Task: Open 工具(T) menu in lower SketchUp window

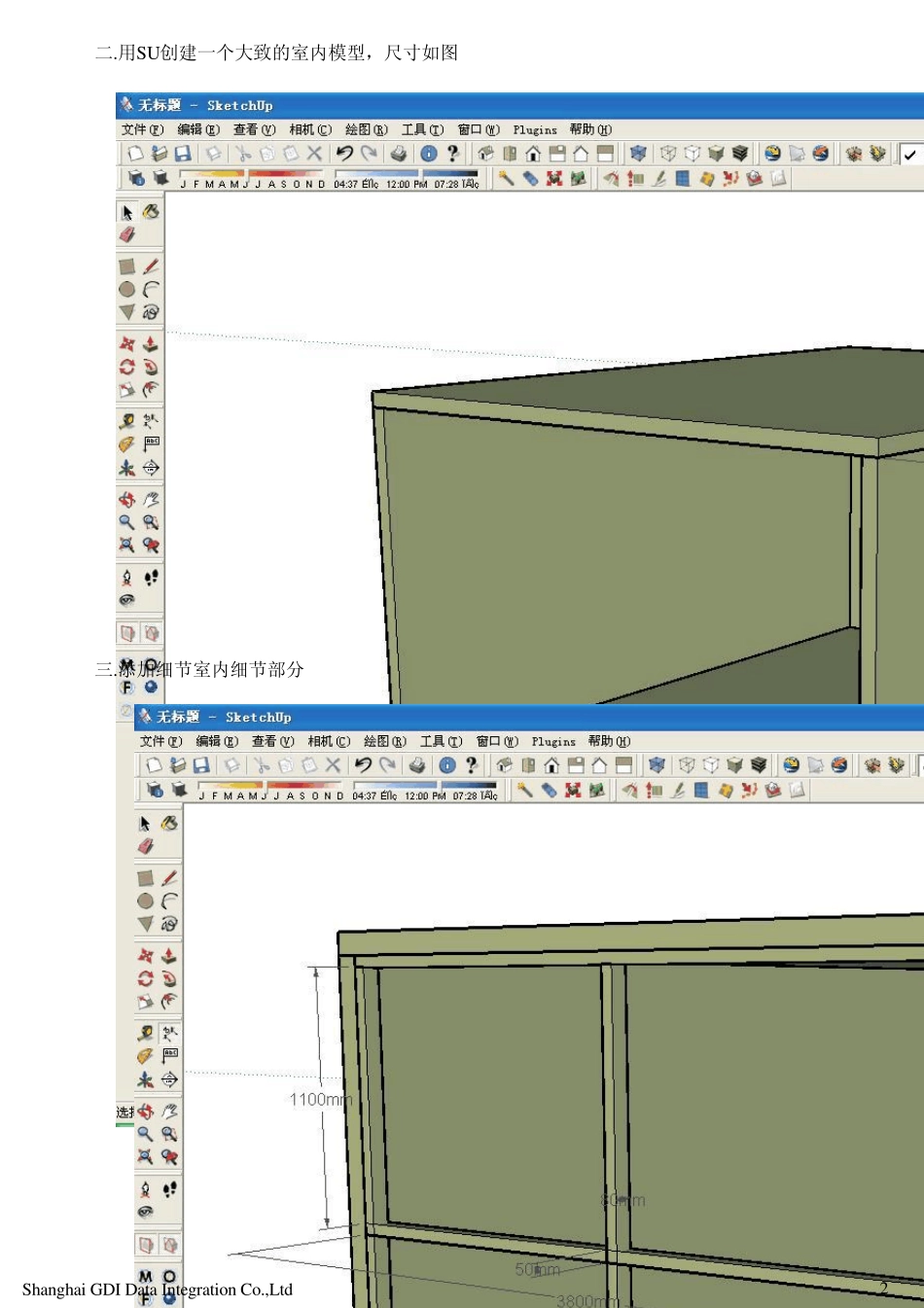Action: pos(442,741)
